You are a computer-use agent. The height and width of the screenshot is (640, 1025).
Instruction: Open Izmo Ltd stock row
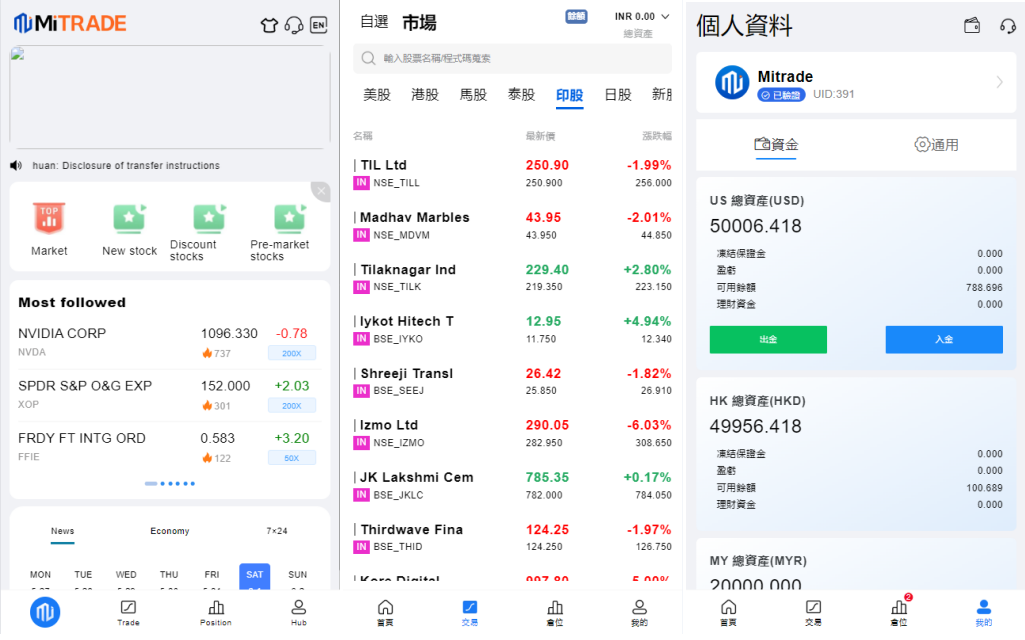click(512, 433)
